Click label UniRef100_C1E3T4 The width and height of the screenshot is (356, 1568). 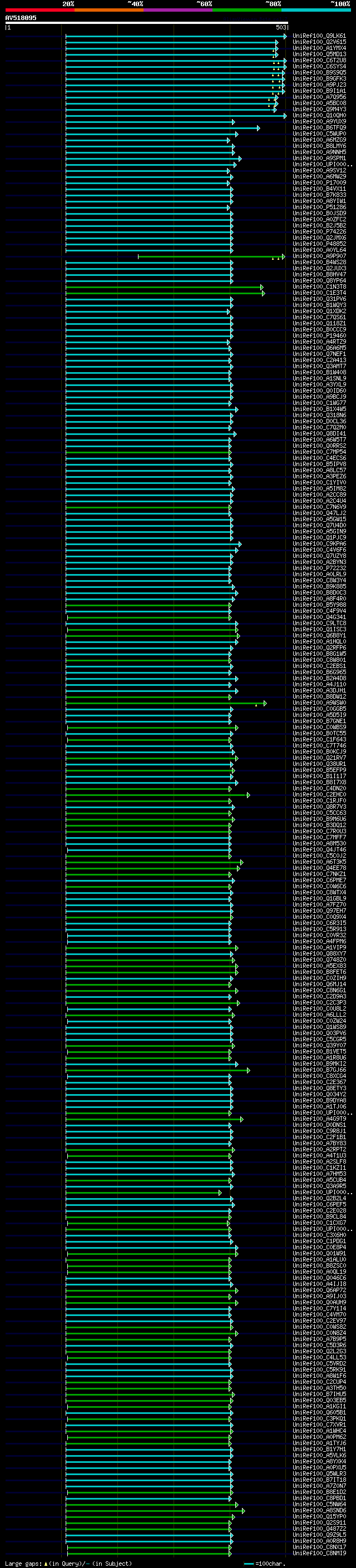point(319,293)
